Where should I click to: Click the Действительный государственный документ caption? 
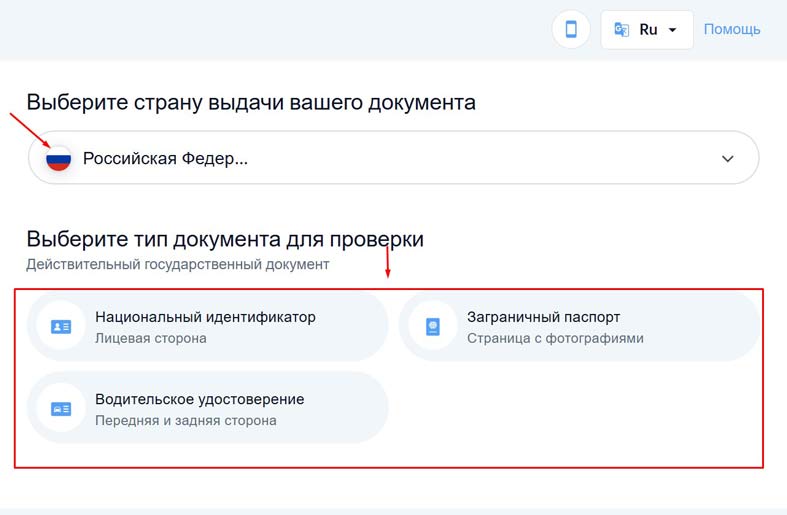(177, 264)
